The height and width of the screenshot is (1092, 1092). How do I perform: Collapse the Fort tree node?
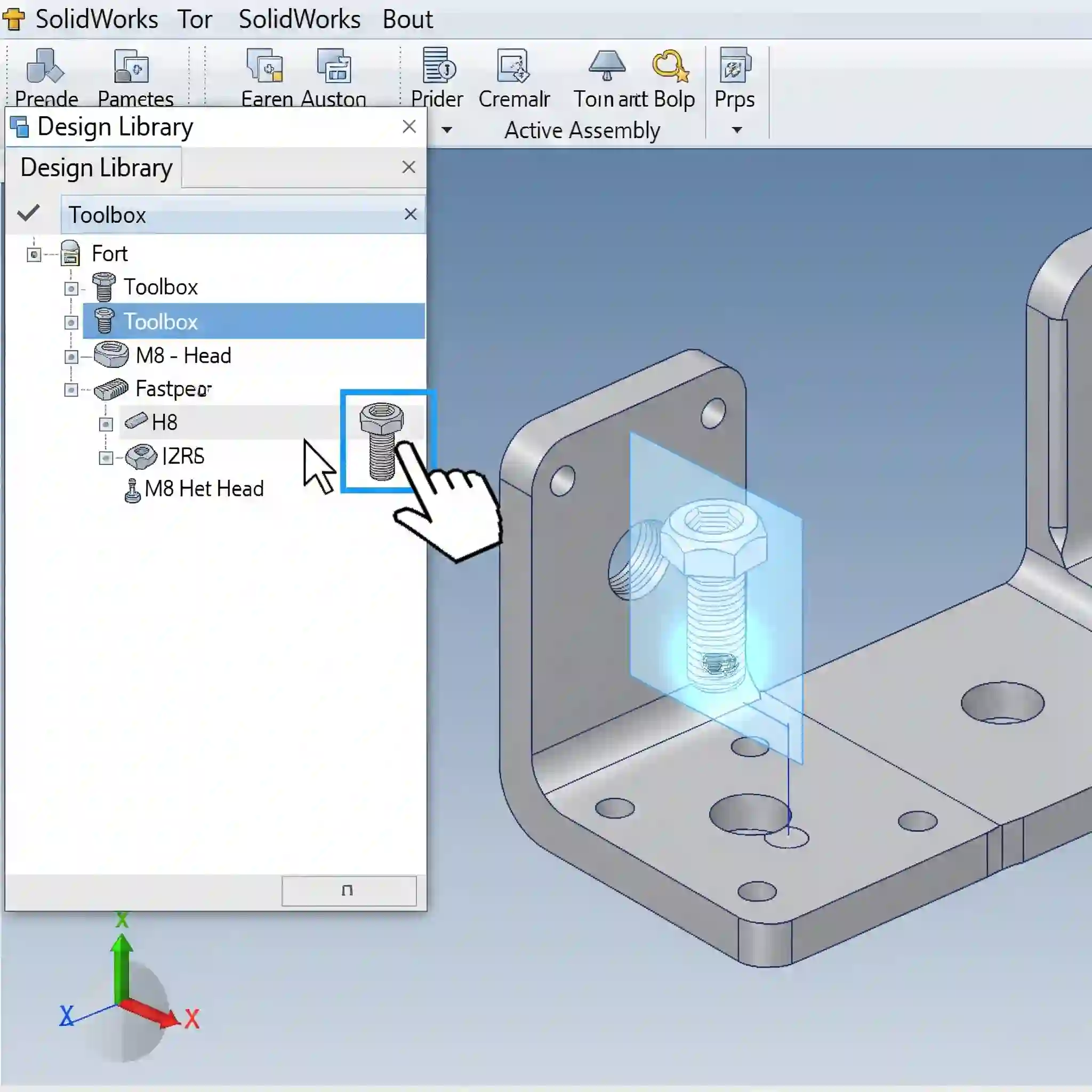[34, 255]
